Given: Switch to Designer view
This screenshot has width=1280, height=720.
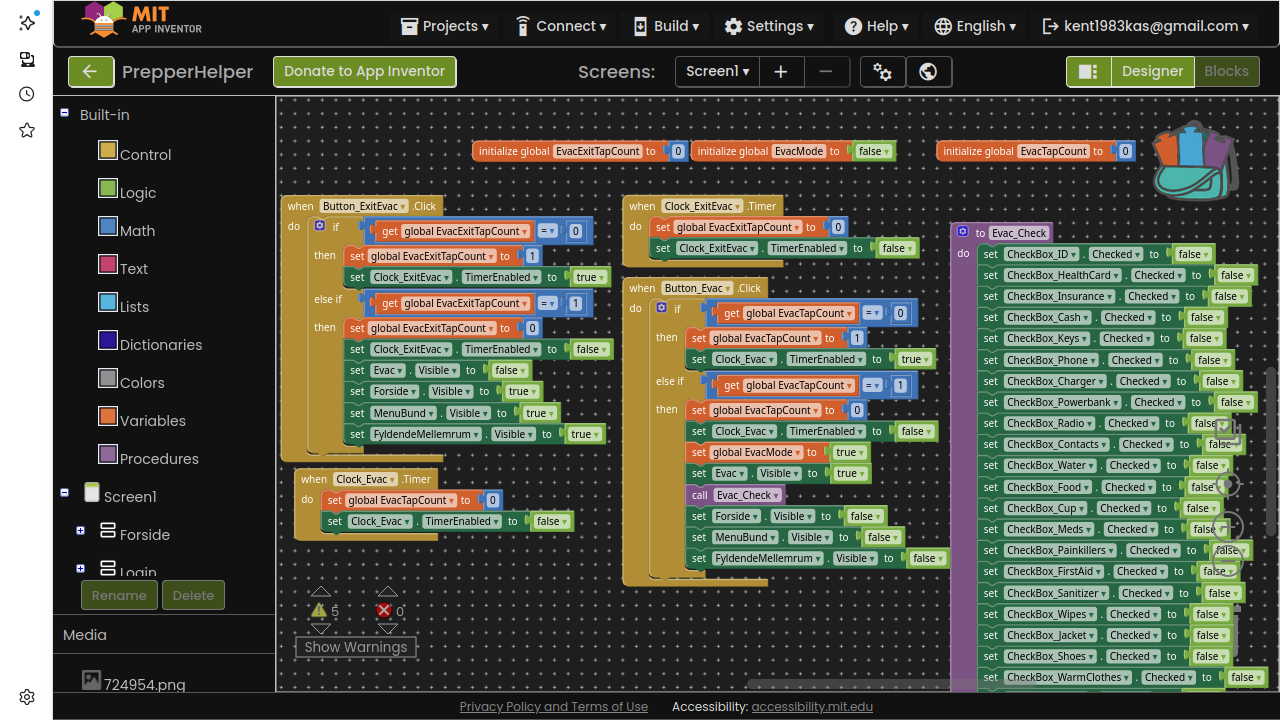Looking at the screenshot, I should click(1152, 71).
